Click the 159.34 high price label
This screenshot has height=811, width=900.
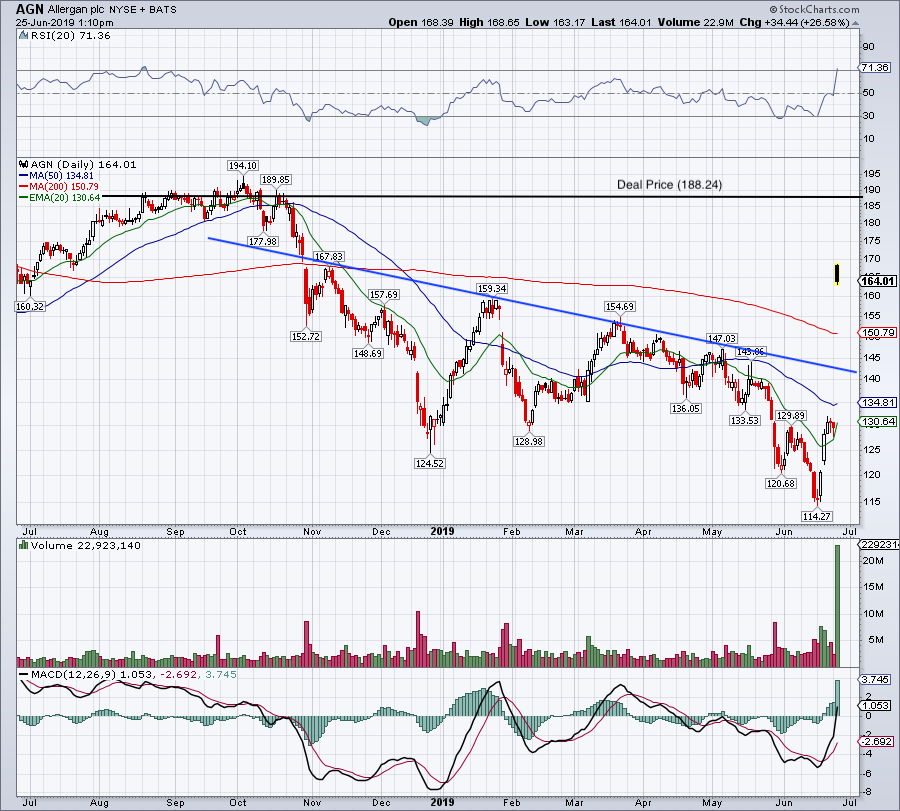492,288
